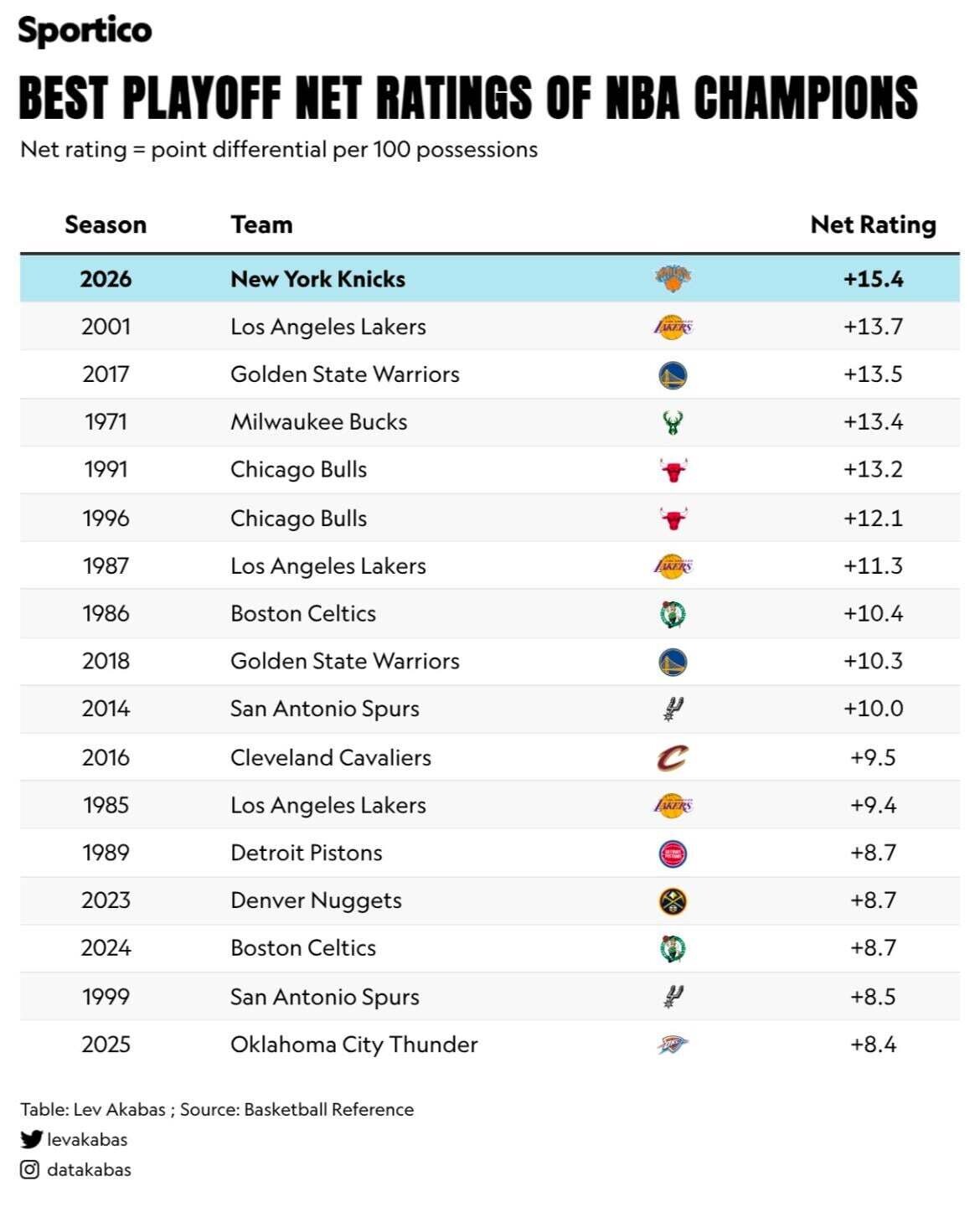Click the Net Rating column header
The image size is (980, 1207).
(873, 224)
